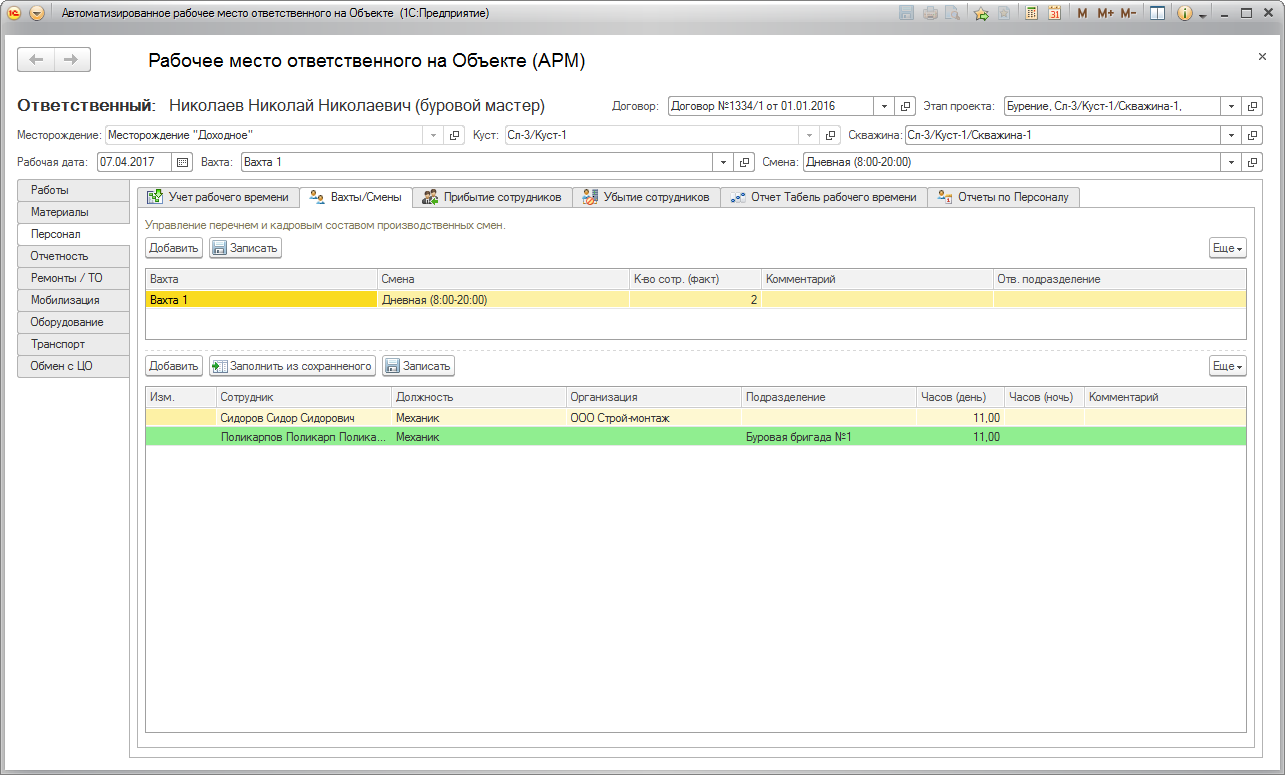Click the add to favorites star icon

[x=981, y=14]
